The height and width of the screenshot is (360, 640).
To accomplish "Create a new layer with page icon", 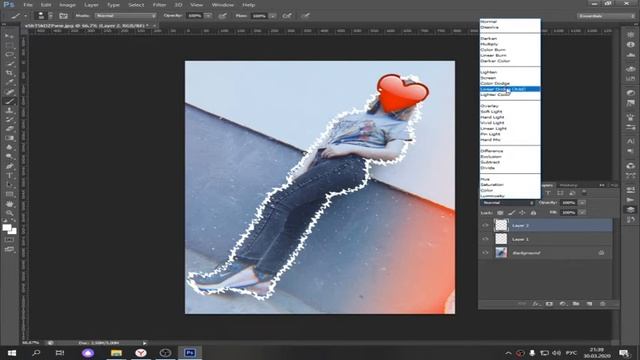I will tap(589, 304).
